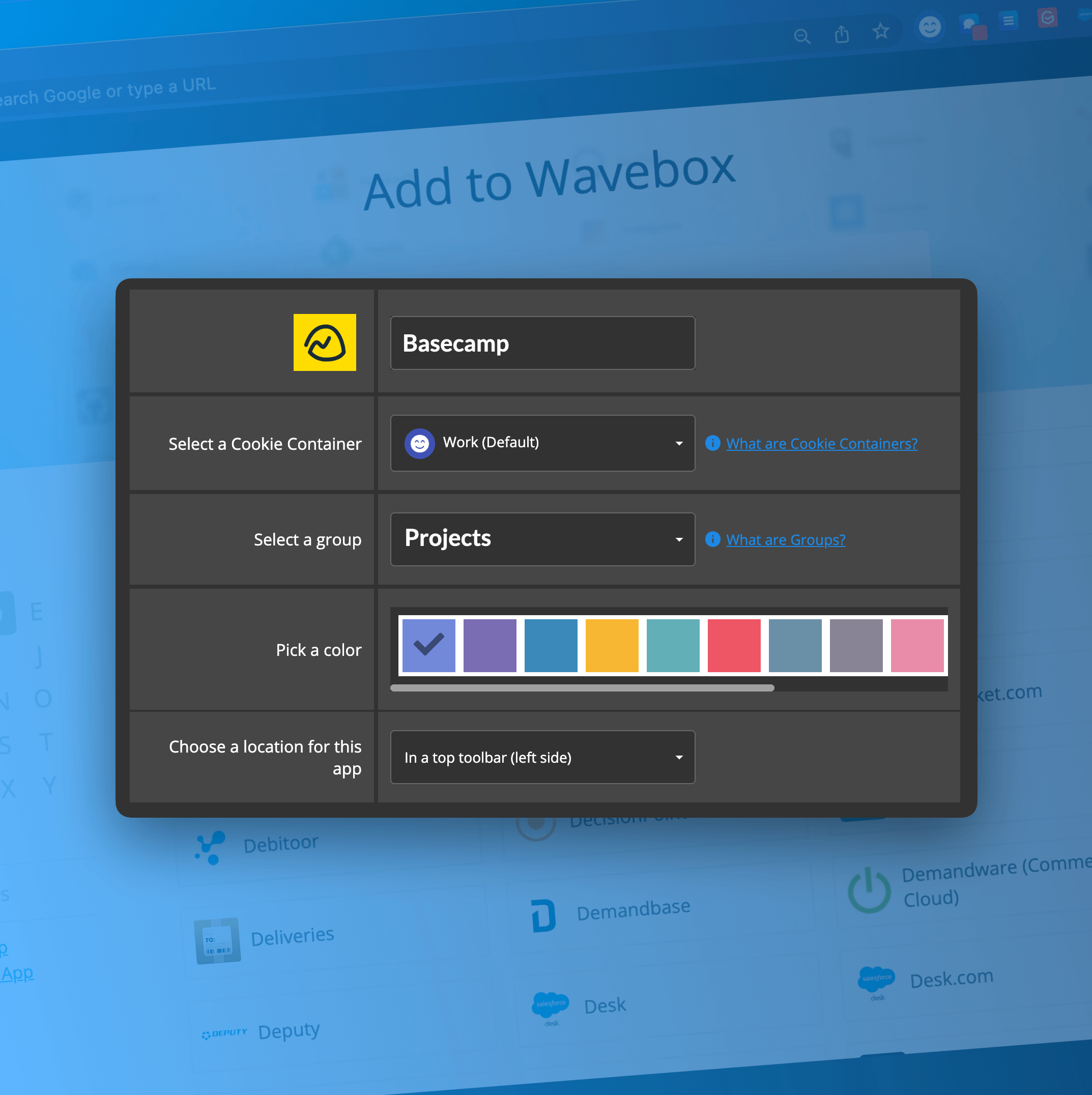Jump to letter J in alphabet index
1092x1095 pixels.
(x=39, y=656)
